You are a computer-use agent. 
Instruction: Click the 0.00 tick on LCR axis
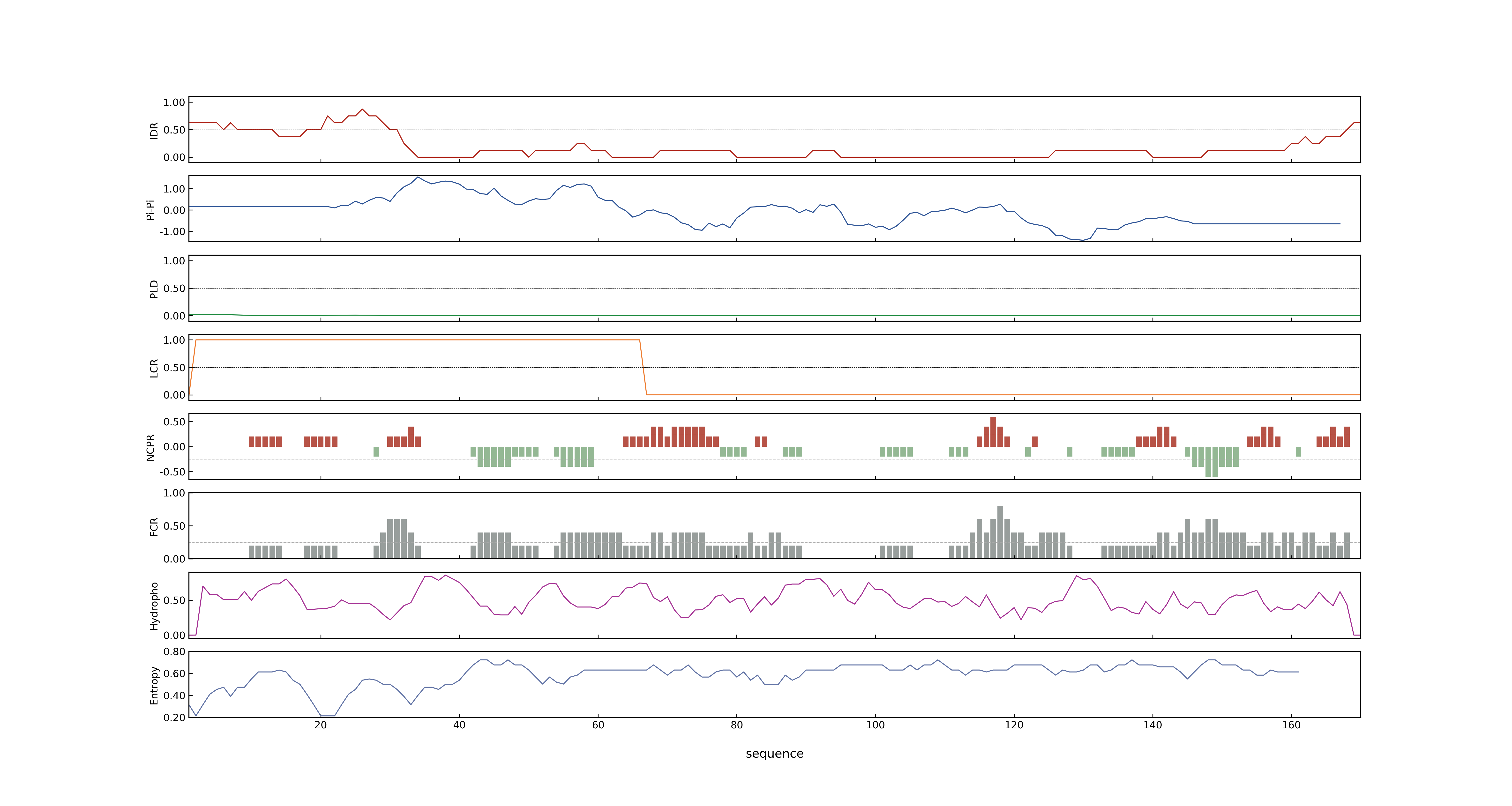tap(174, 395)
